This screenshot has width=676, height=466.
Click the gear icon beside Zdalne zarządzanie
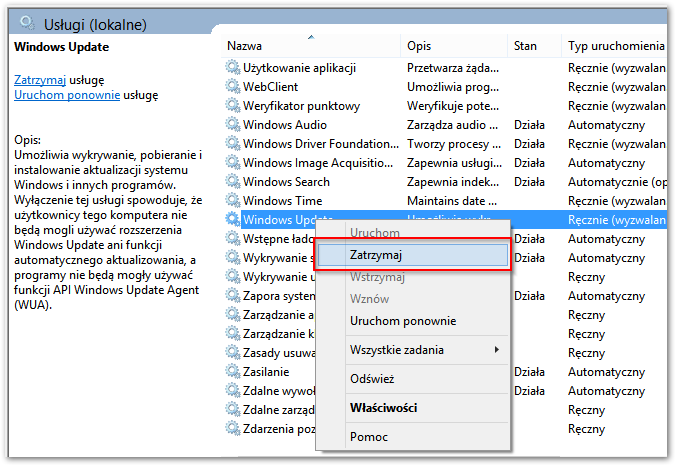click(x=233, y=409)
